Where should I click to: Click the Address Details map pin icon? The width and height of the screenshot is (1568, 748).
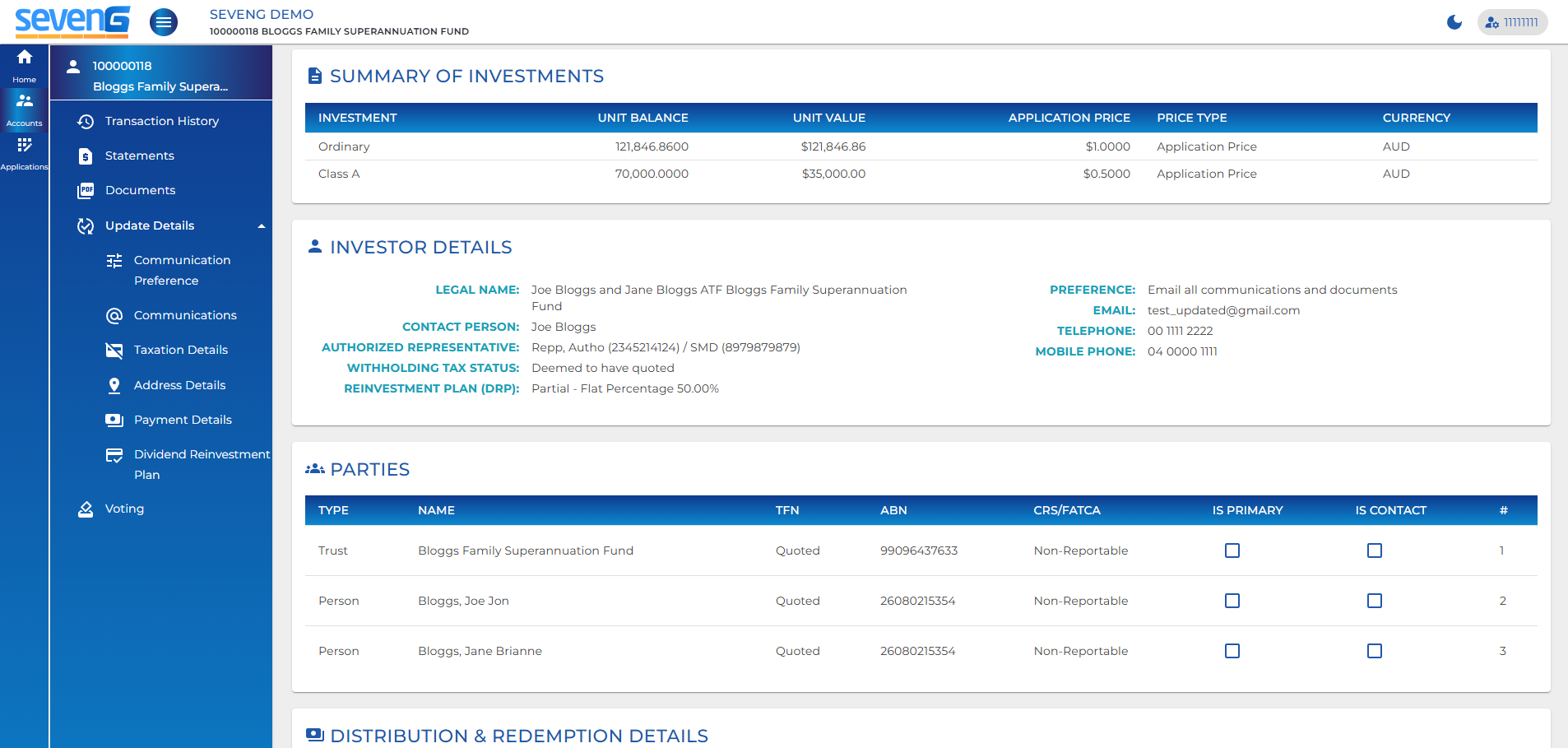[x=114, y=385]
